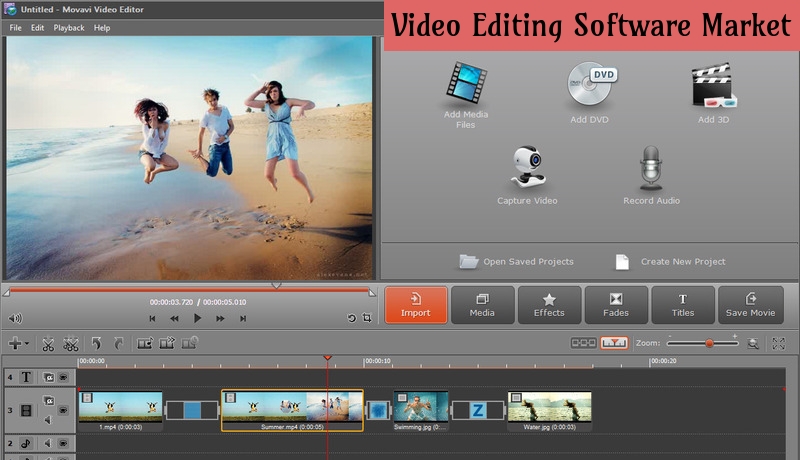Rewind the preview playback
The image size is (800, 460).
(174, 318)
